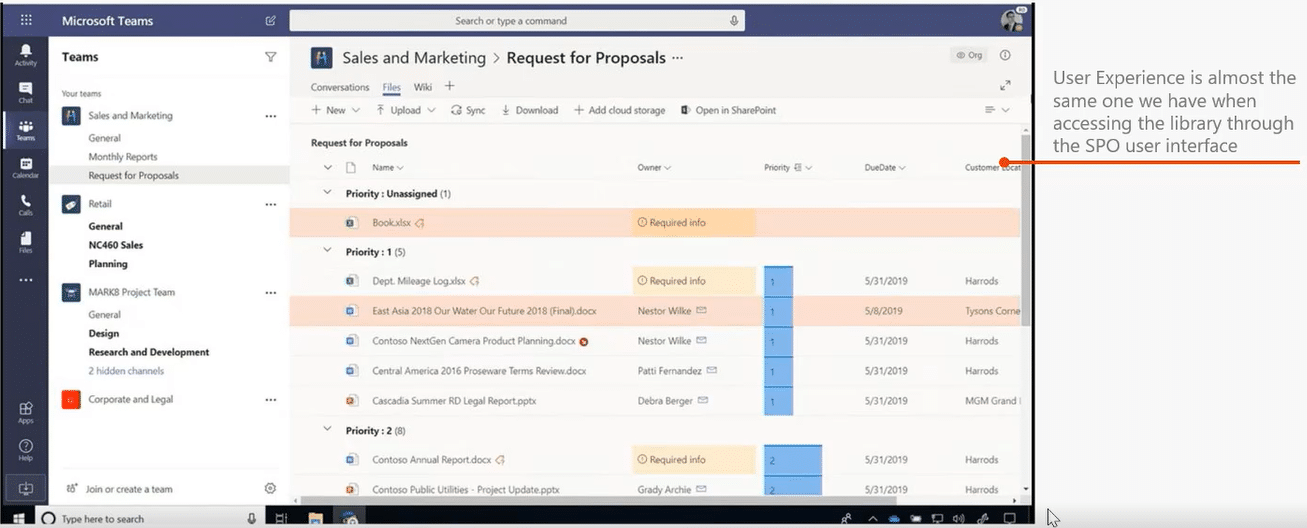Add a new tab with the plus icon
Viewport: 1307px width, 528px height.
point(450,87)
